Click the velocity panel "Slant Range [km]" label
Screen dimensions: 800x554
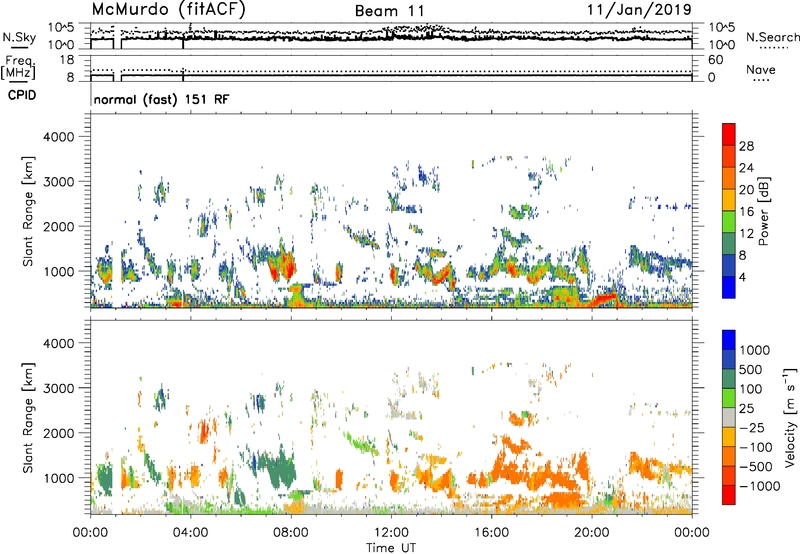[28, 417]
